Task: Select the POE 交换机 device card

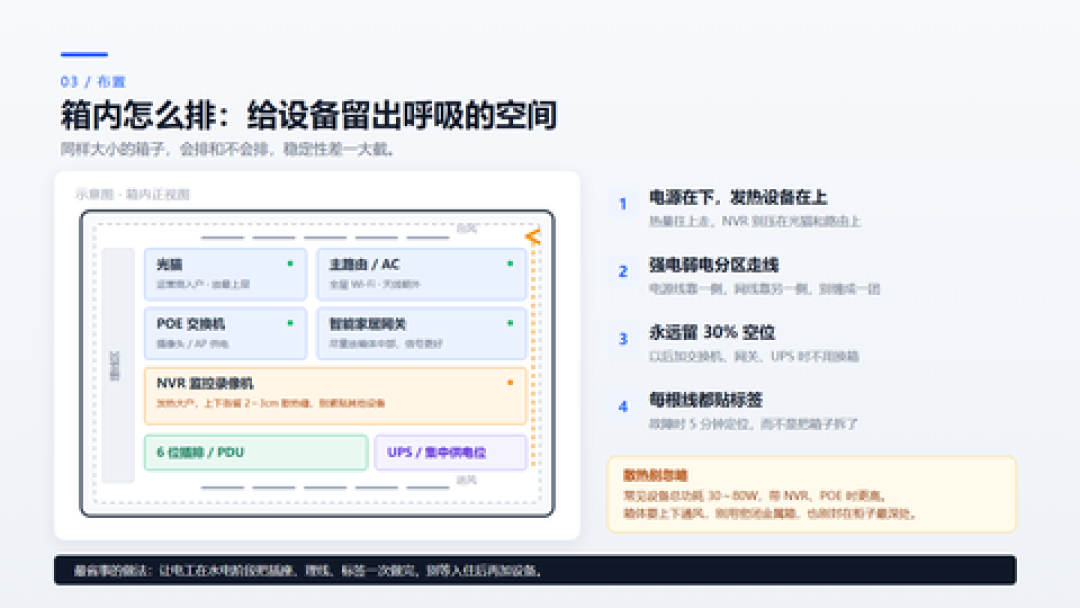Action: click(225, 334)
